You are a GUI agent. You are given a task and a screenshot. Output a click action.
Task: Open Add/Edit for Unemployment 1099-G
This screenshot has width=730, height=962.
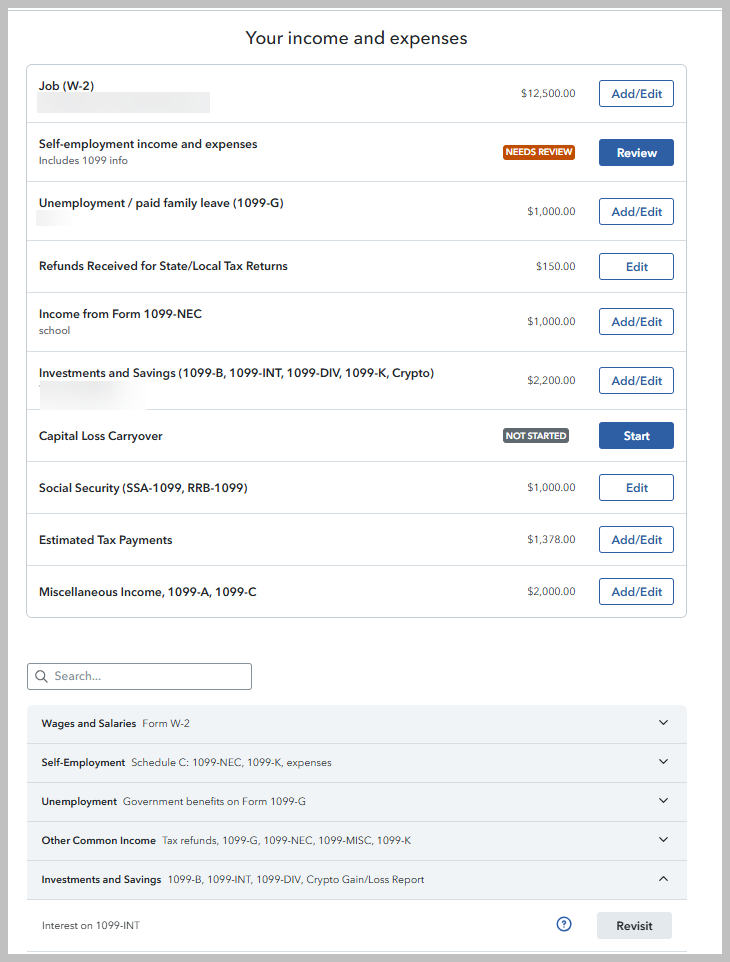point(636,212)
